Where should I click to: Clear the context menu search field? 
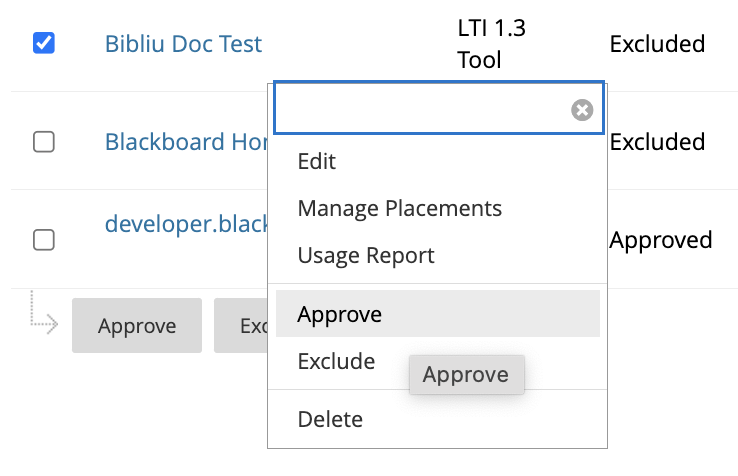pos(582,110)
